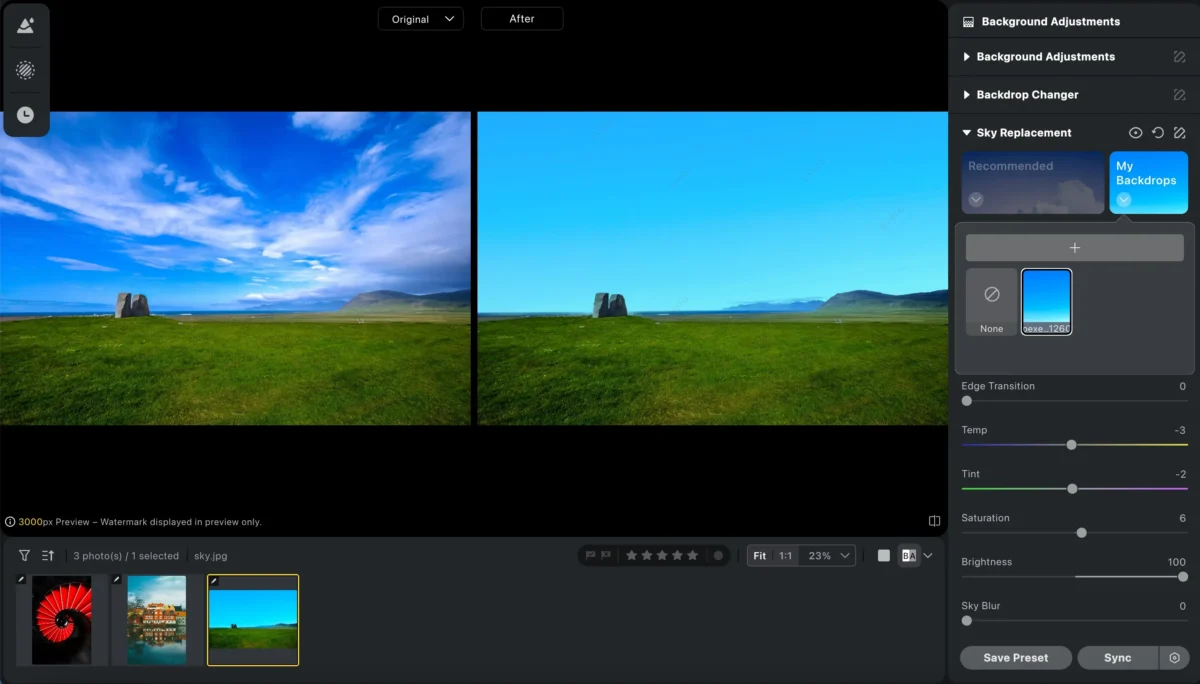Select the Recommended backdrops tab
Image resolution: width=1200 pixels, height=684 pixels.
pos(1033,182)
